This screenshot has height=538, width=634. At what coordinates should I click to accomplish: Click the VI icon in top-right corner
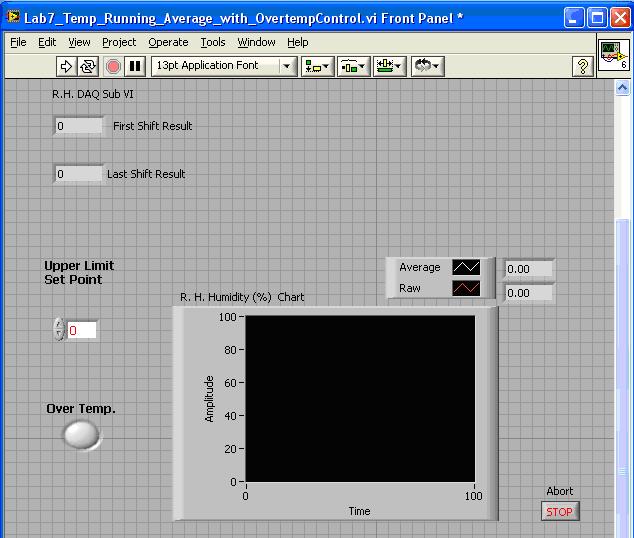coord(613,55)
